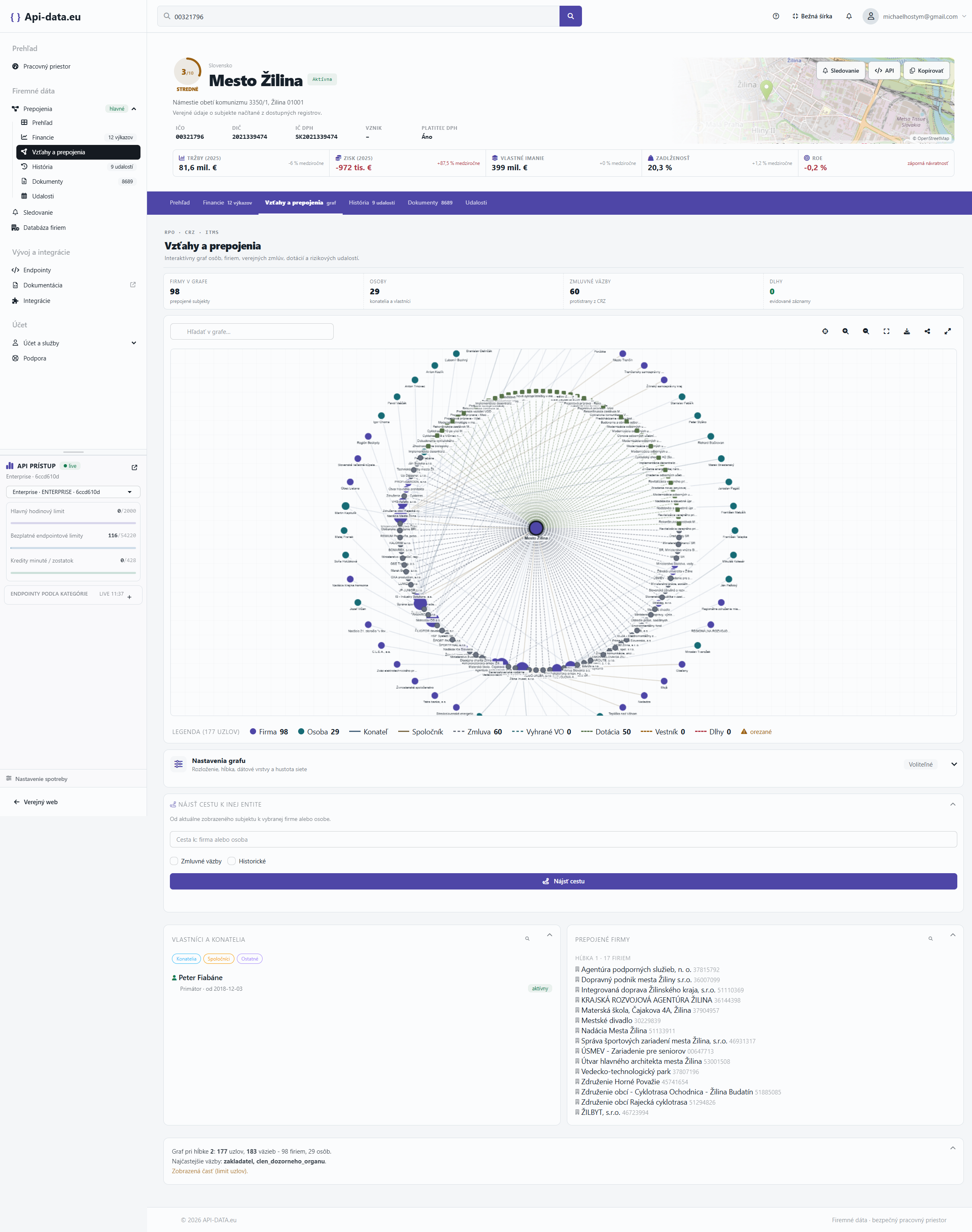Click the Hlavný hodinový limit progress bar
Image resolution: width=972 pixels, height=1232 pixels.
pyautogui.click(x=73, y=523)
